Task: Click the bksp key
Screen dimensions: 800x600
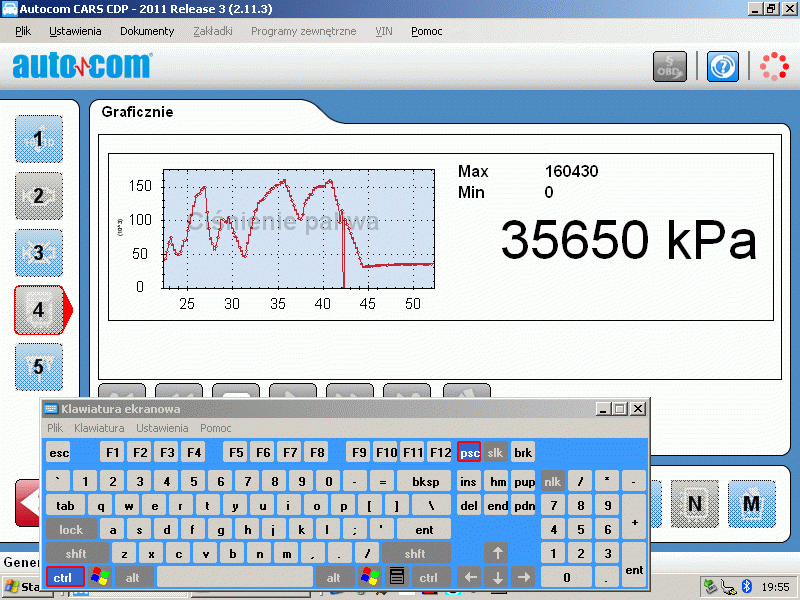Action: (x=425, y=482)
